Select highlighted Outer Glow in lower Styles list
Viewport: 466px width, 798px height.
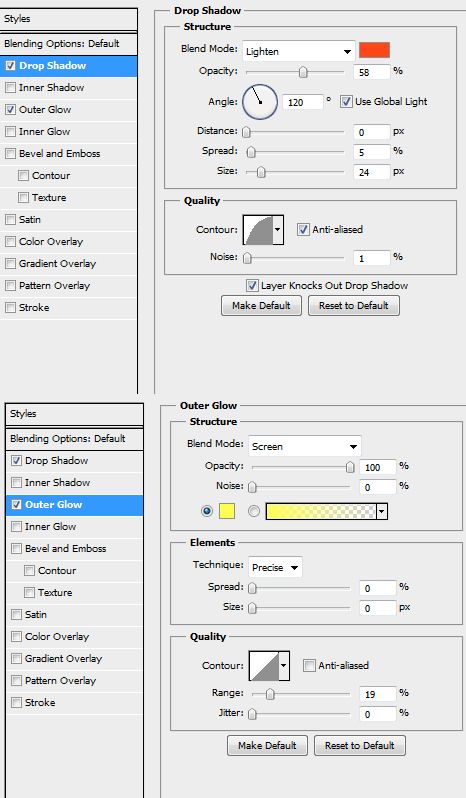74,505
